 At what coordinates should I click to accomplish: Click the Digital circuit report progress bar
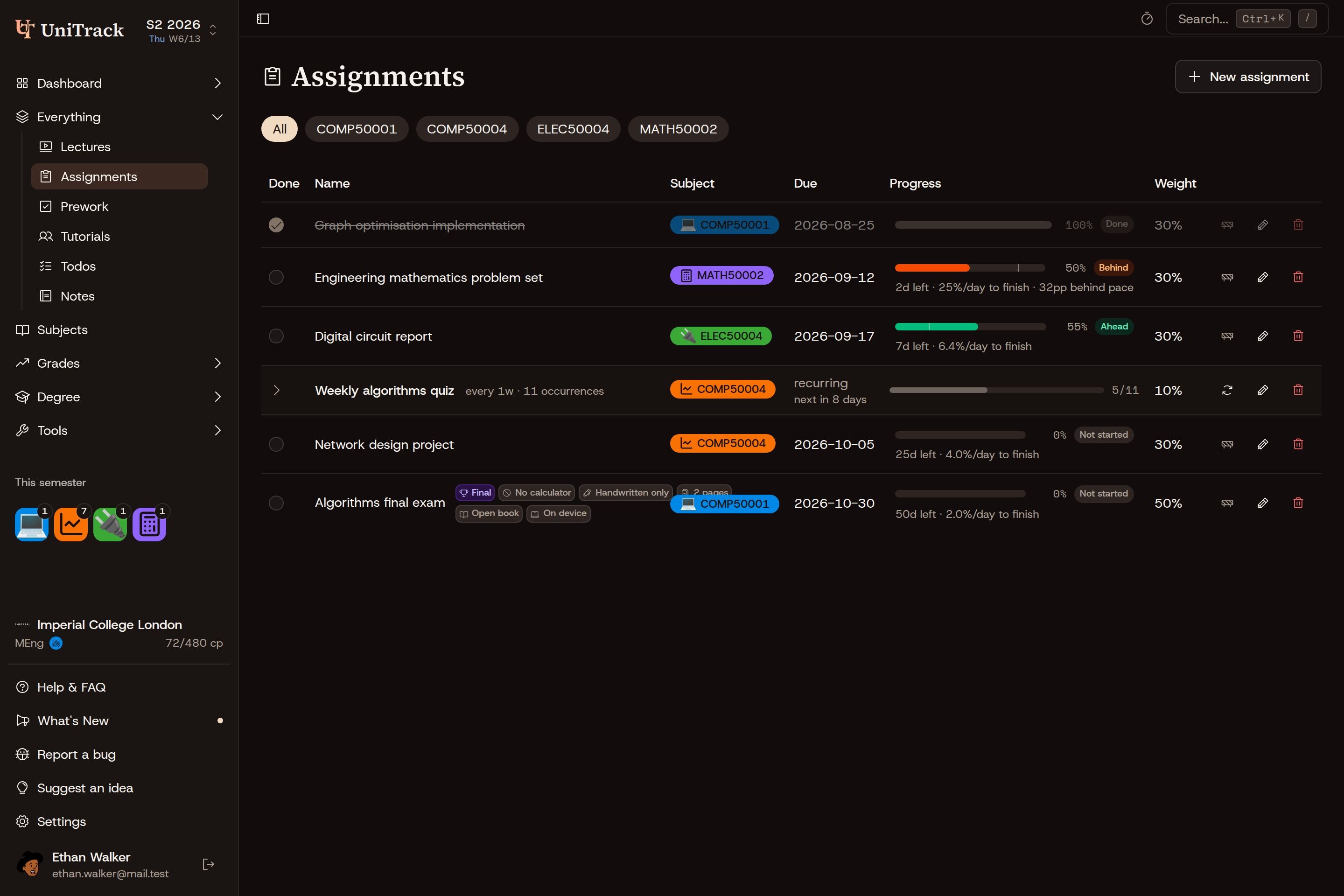970,327
